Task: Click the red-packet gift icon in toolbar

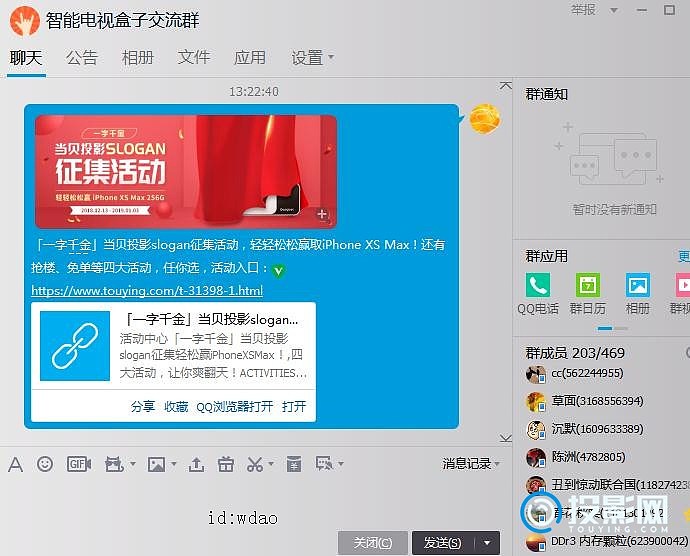Action: pyautogui.click(x=114, y=464)
